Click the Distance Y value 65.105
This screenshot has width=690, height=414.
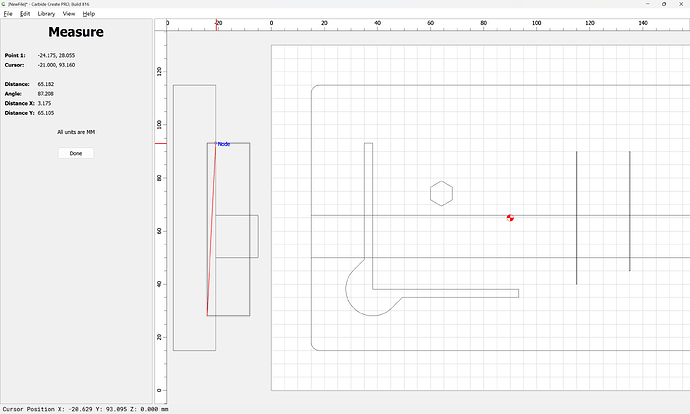(46, 113)
